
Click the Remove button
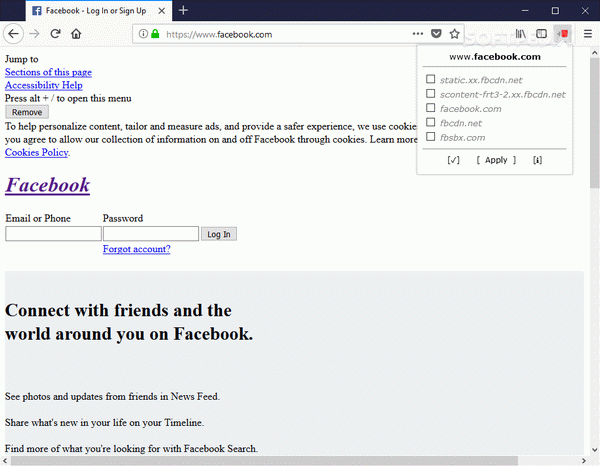(x=27, y=112)
